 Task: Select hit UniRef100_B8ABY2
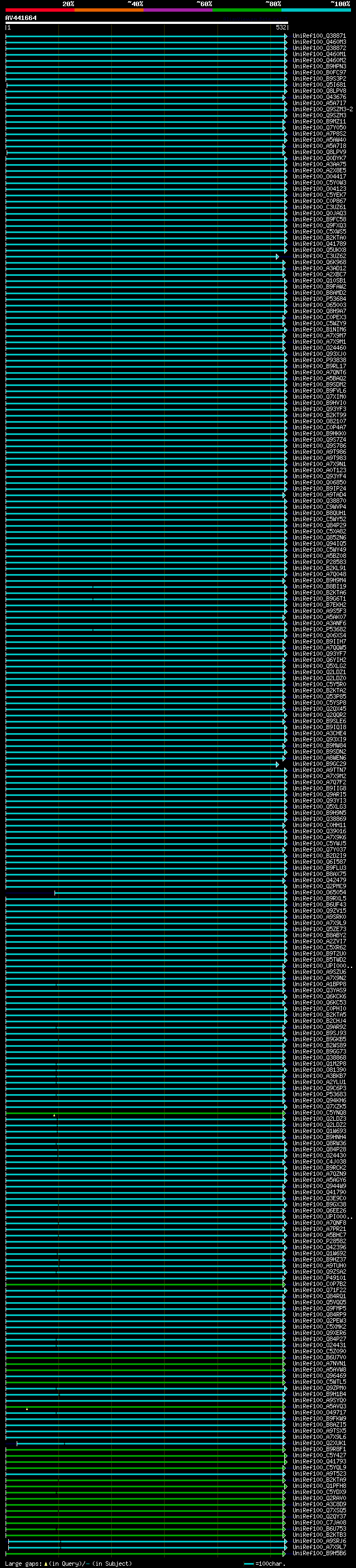pyautogui.click(x=319, y=935)
